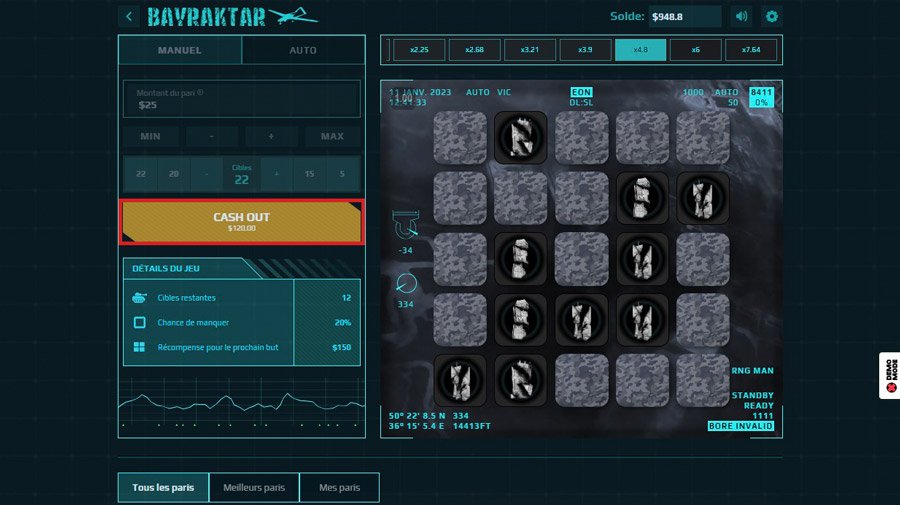
Task: Click the Solde balance value $948.8
Action: pos(668,17)
